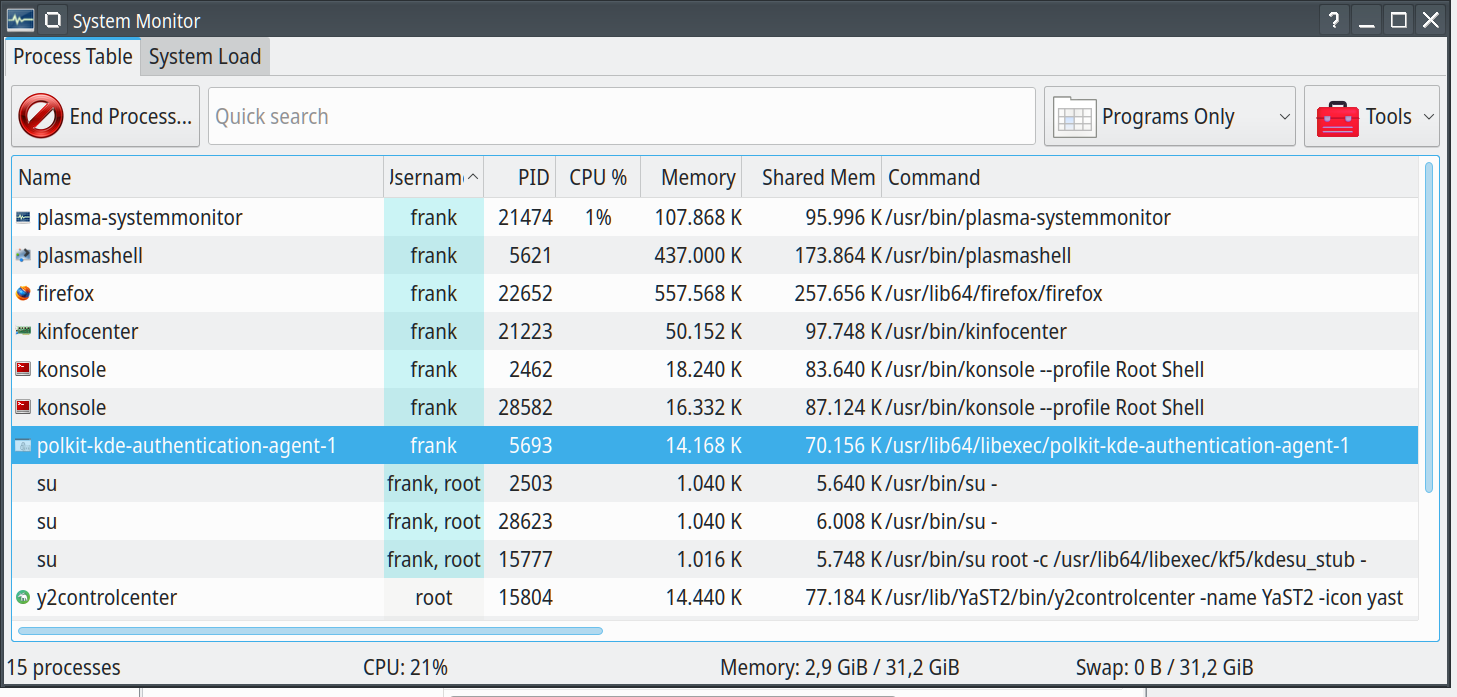
Task: Click the horizontal scrollbar at table bottom
Action: tap(310, 631)
